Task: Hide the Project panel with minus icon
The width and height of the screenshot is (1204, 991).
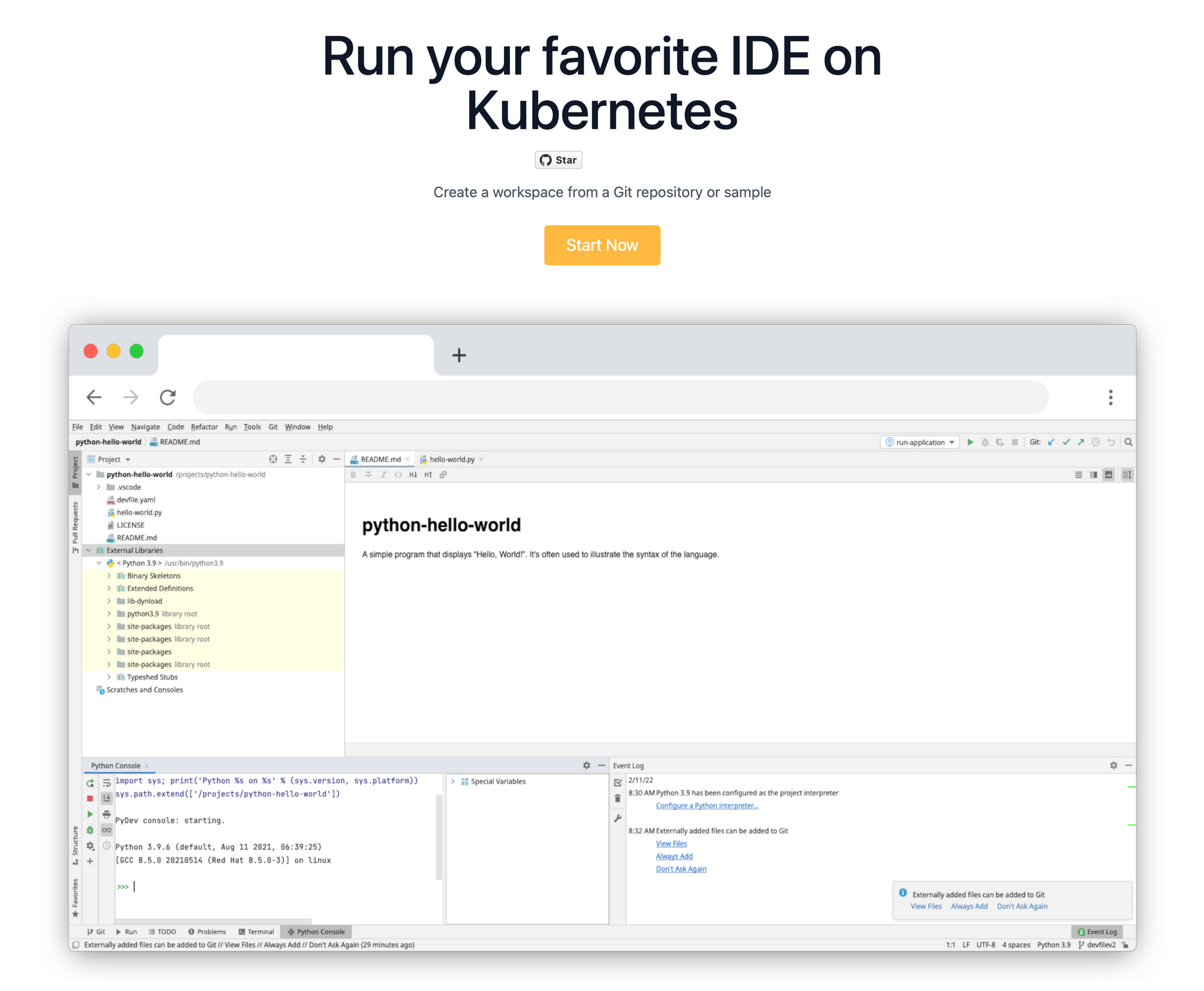Action: pos(337,459)
